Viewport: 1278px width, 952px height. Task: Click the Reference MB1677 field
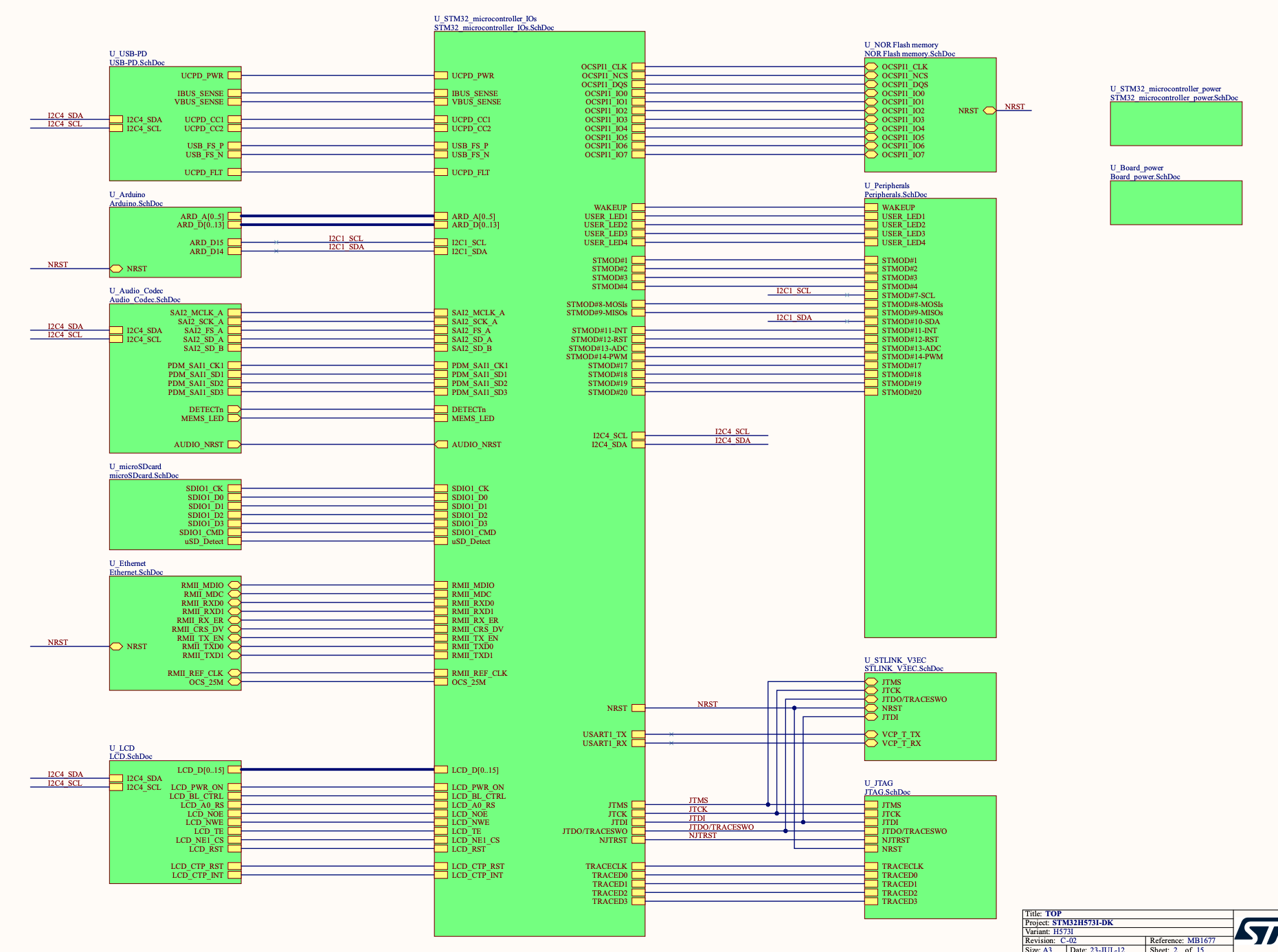pos(1189,940)
